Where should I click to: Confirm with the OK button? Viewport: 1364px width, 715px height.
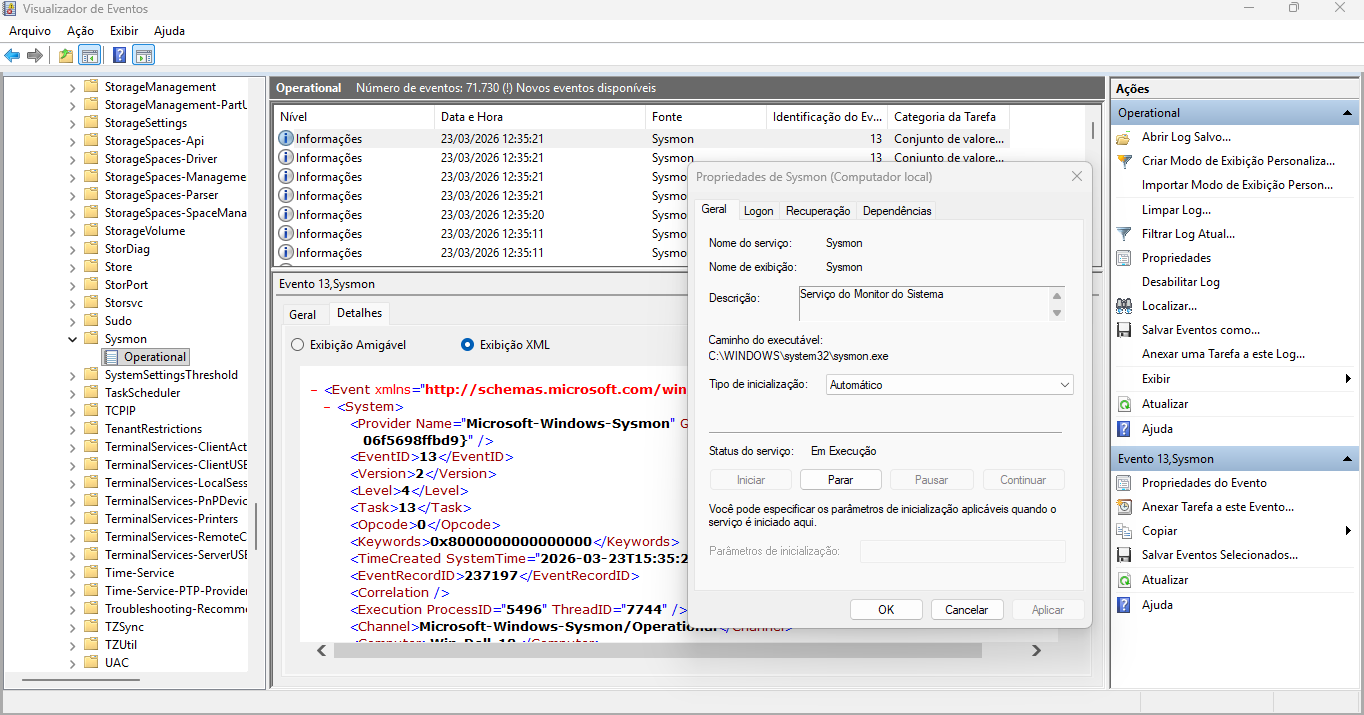point(886,609)
